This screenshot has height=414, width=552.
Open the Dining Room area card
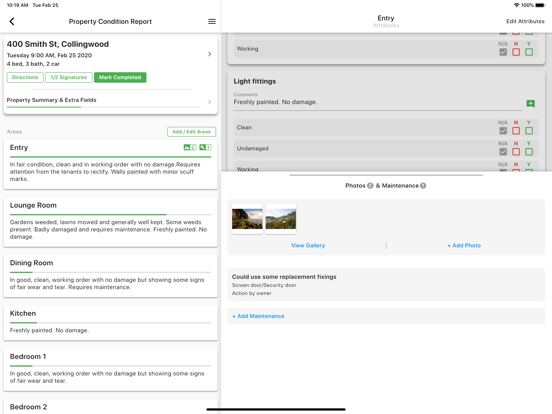[x=111, y=276]
